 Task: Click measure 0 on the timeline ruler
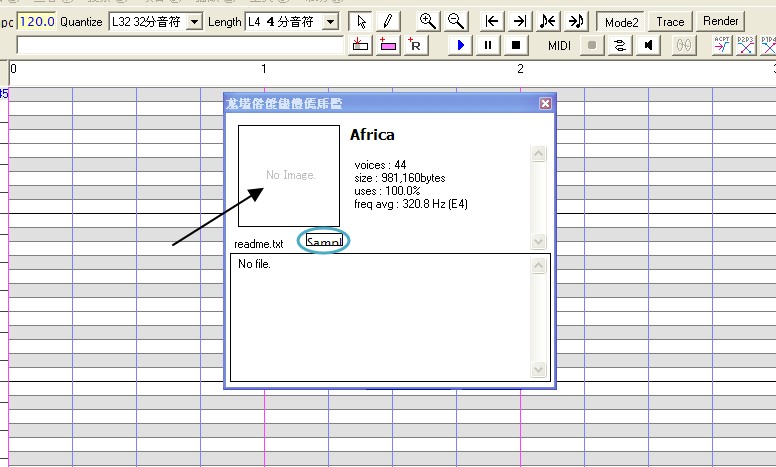point(13,69)
